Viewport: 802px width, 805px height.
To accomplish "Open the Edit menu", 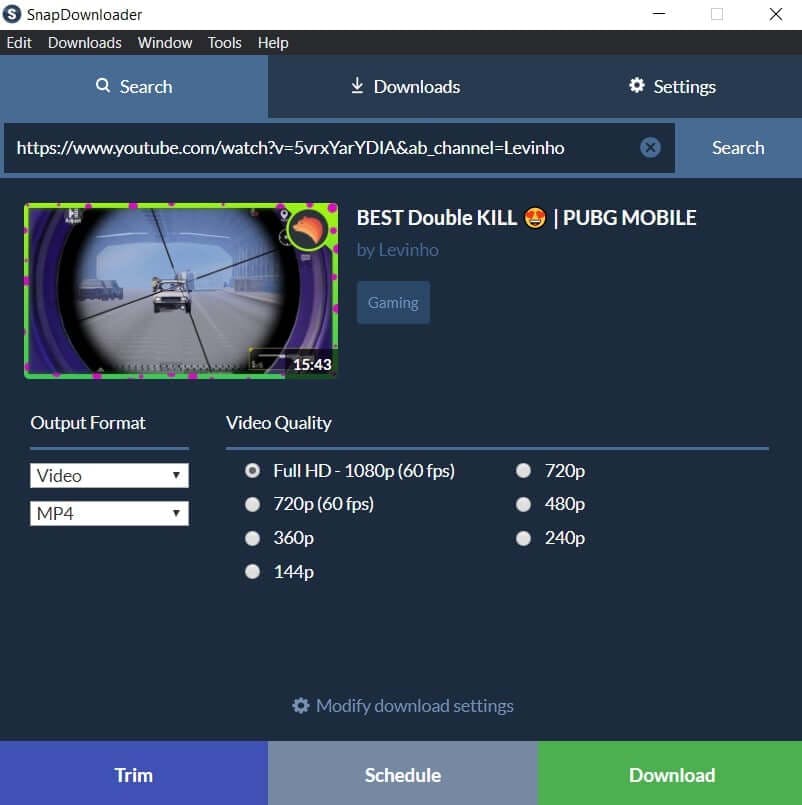I will click(x=19, y=43).
